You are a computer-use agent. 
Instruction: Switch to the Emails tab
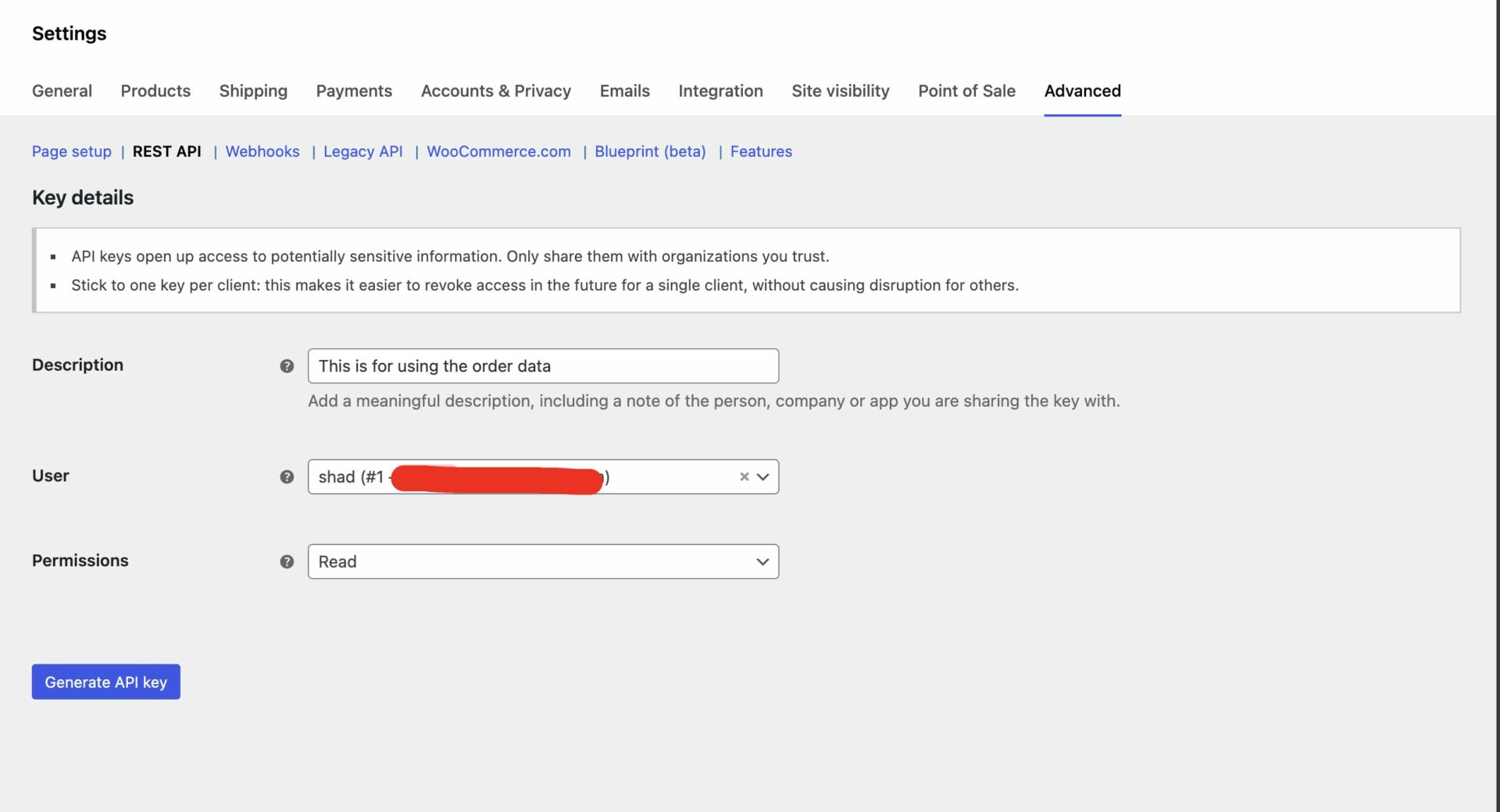624,91
